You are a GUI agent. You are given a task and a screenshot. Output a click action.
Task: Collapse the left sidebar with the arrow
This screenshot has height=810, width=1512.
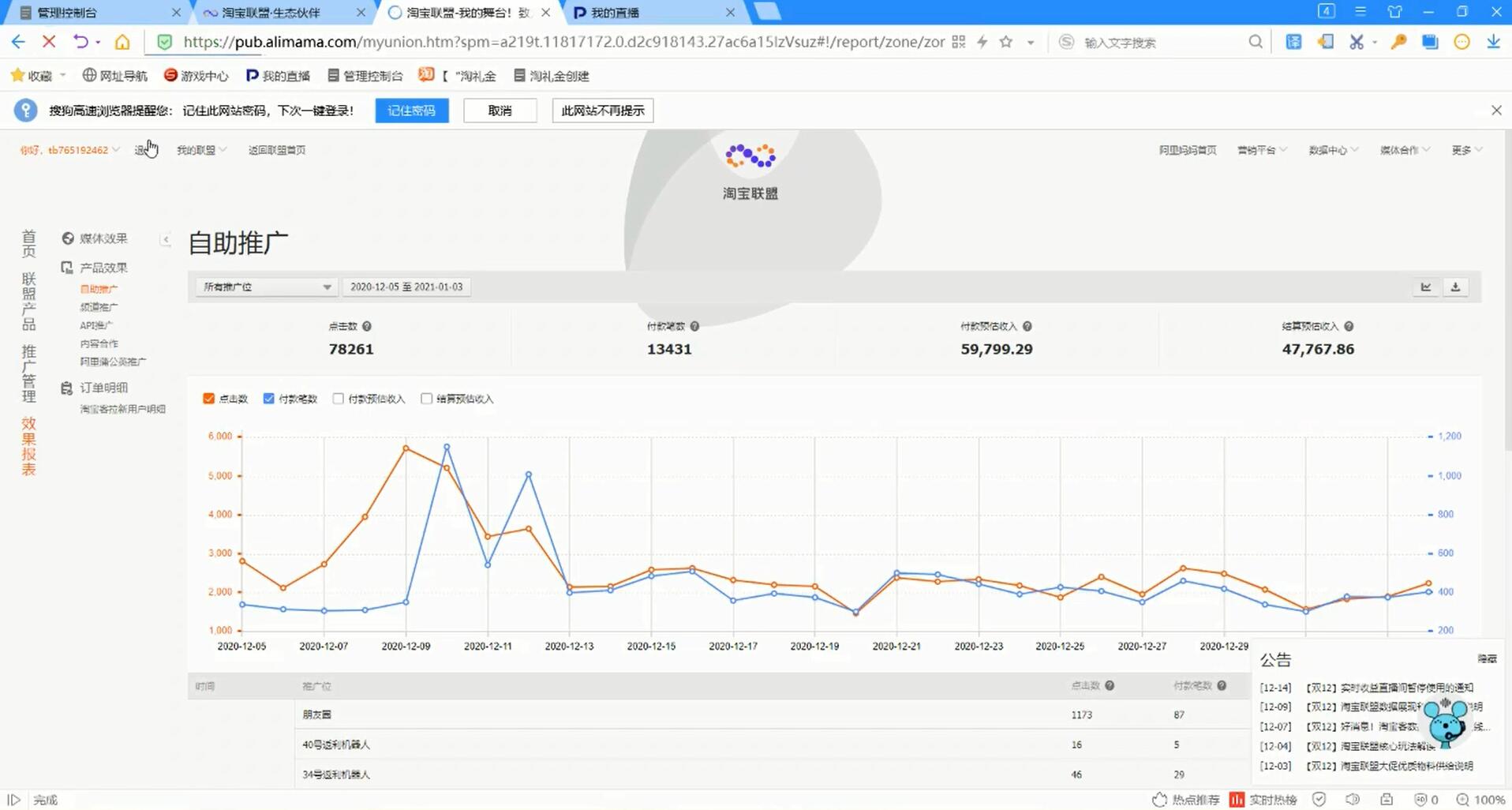[x=166, y=239]
